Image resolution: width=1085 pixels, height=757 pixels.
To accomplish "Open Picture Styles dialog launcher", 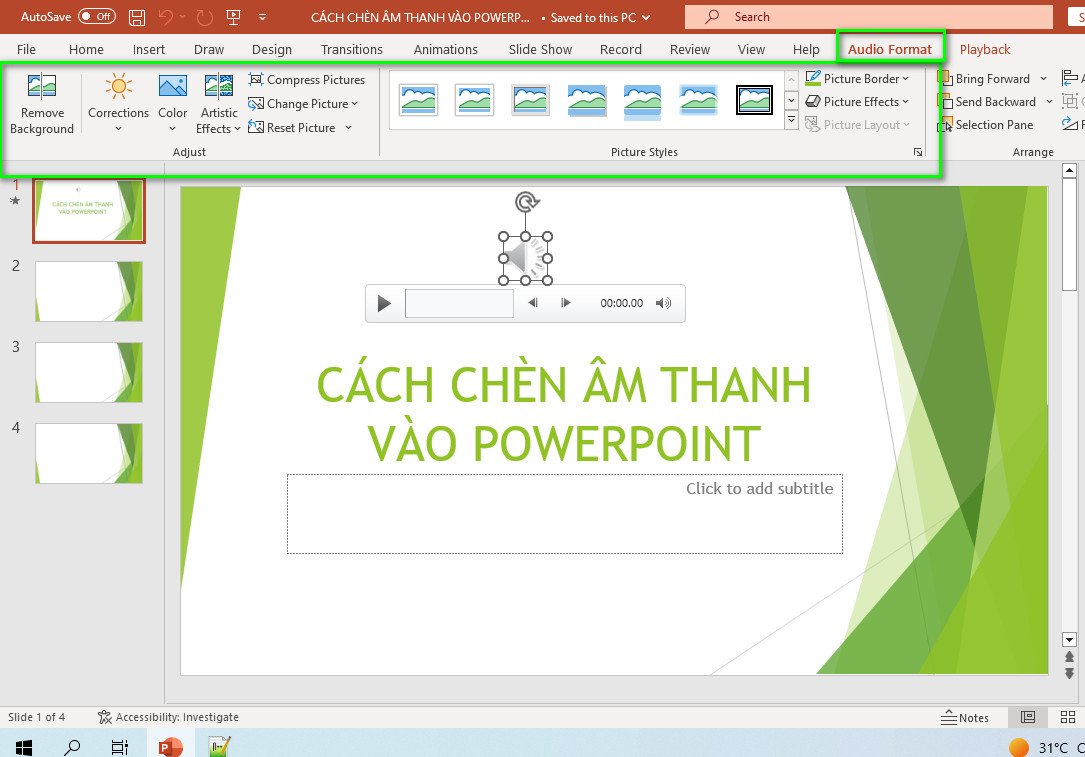I will click(918, 152).
